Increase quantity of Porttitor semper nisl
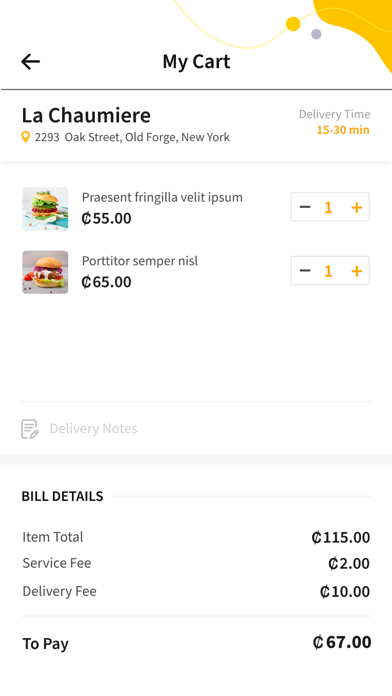Viewport: 392px width, 696px height. 356,271
